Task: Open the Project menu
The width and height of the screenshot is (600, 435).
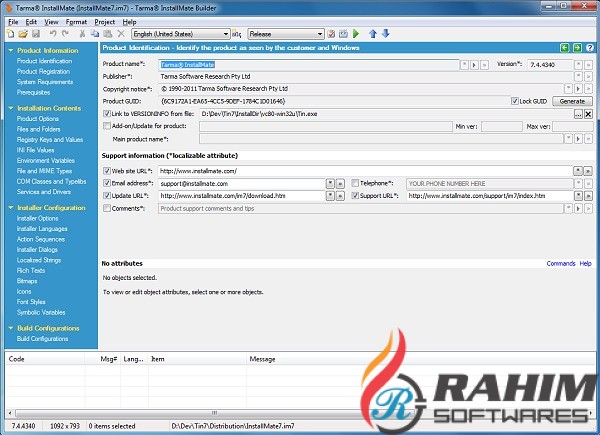Action: pyautogui.click(x=104, y=22)
